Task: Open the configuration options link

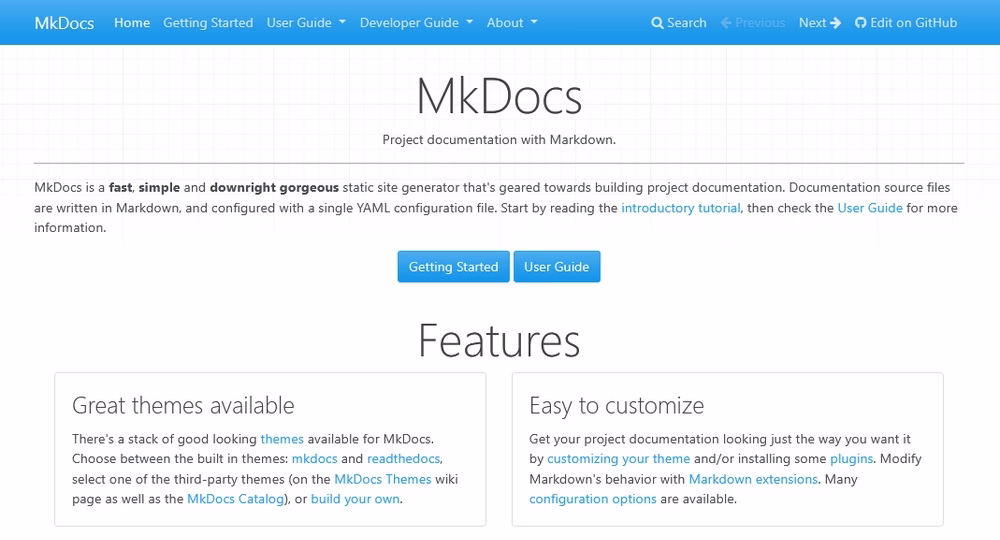Action: coord(592,499)
